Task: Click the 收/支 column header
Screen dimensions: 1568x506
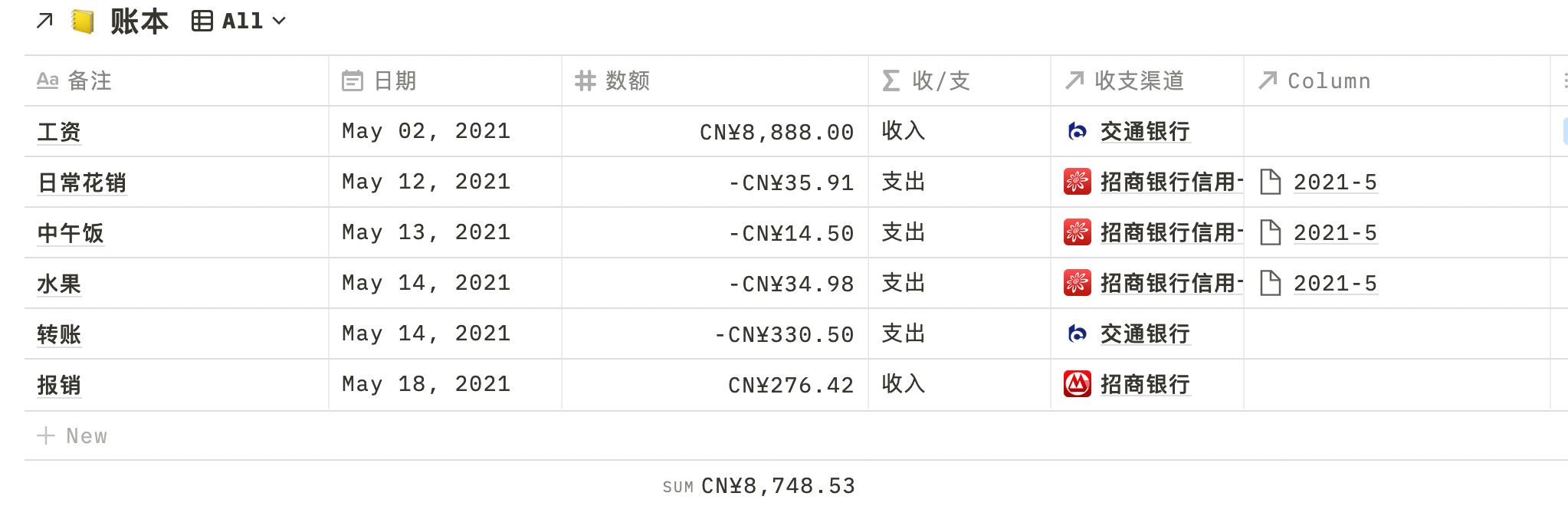Action: click(939, 80)
